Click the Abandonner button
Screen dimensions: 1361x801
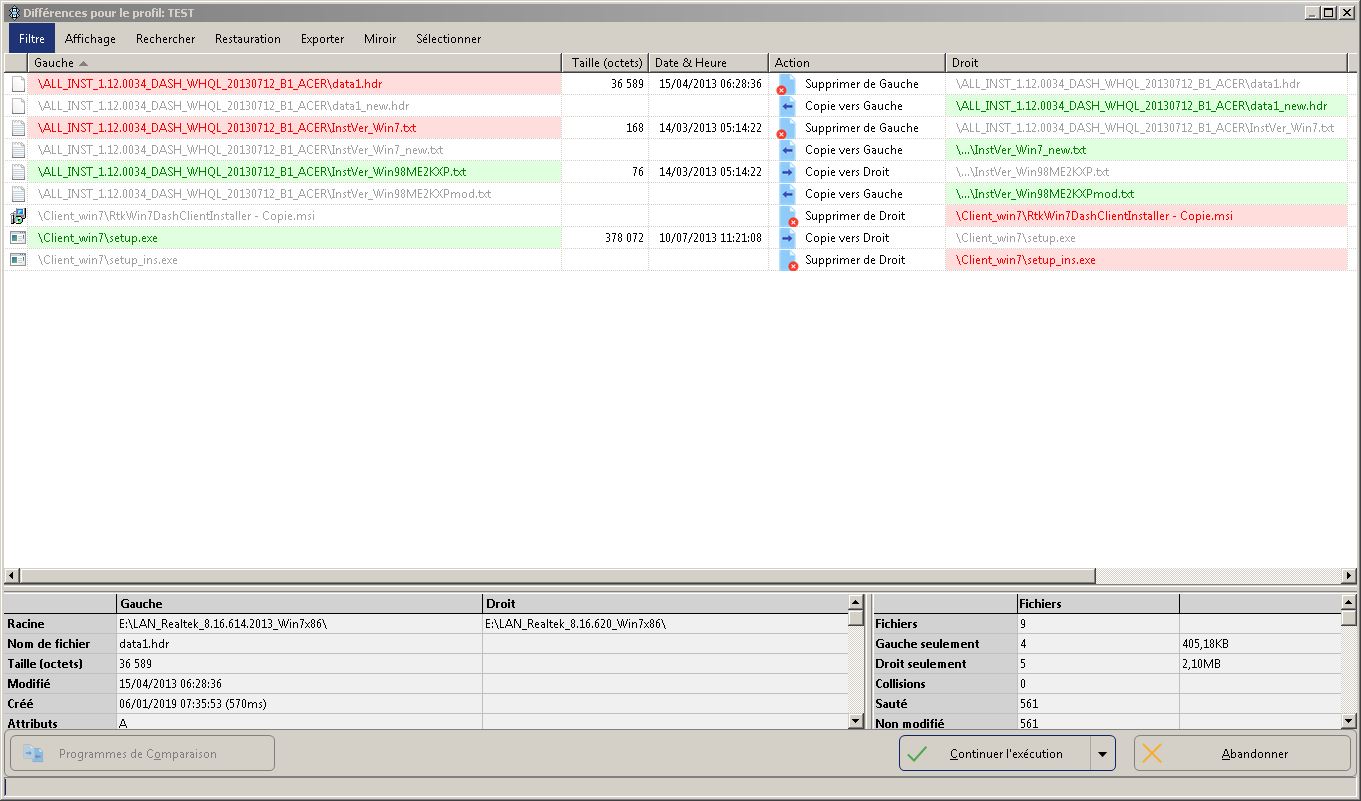tap(1242, 754)
